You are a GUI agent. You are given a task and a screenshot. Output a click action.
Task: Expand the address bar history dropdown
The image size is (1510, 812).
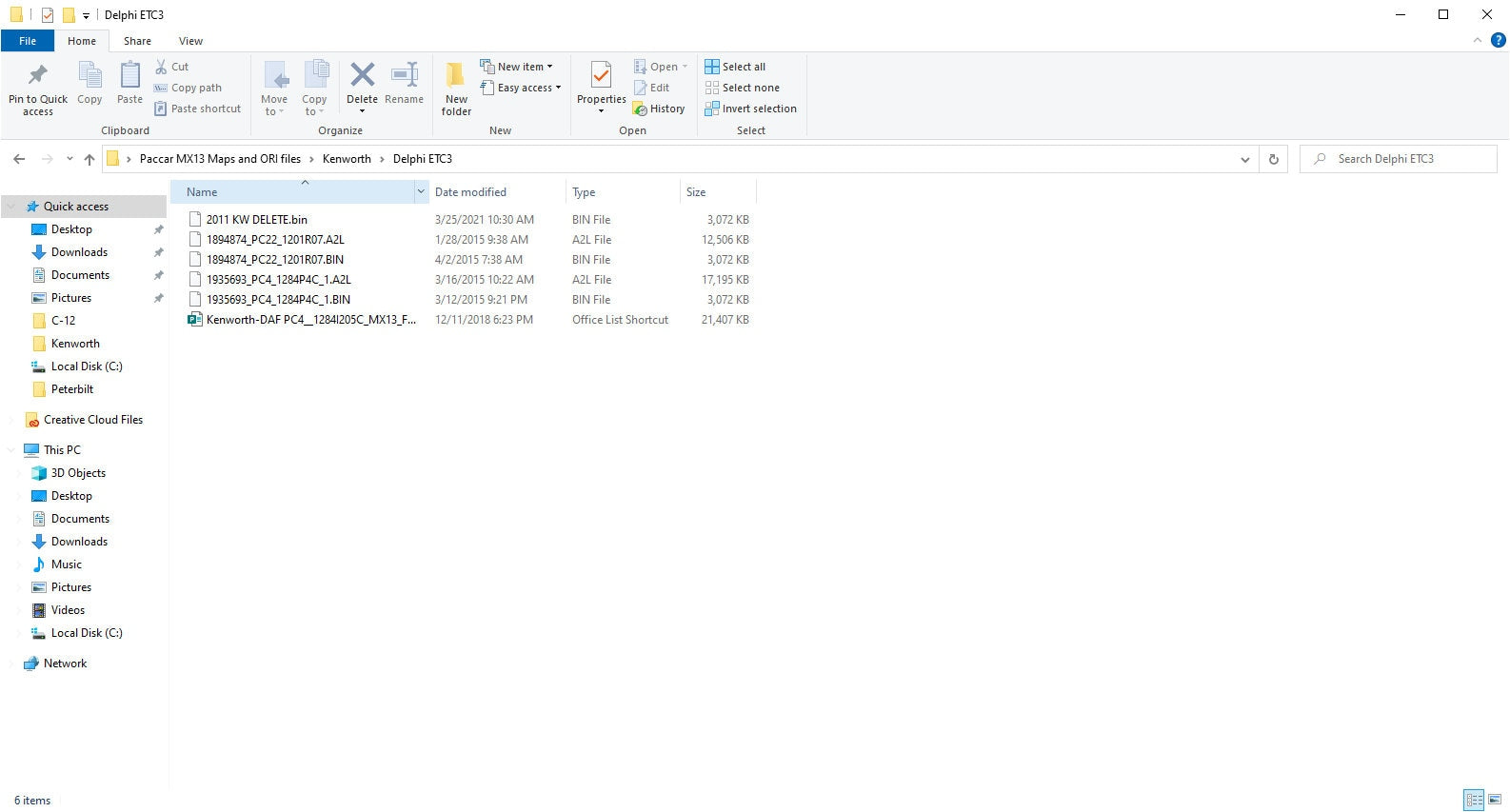point(1244,159)
